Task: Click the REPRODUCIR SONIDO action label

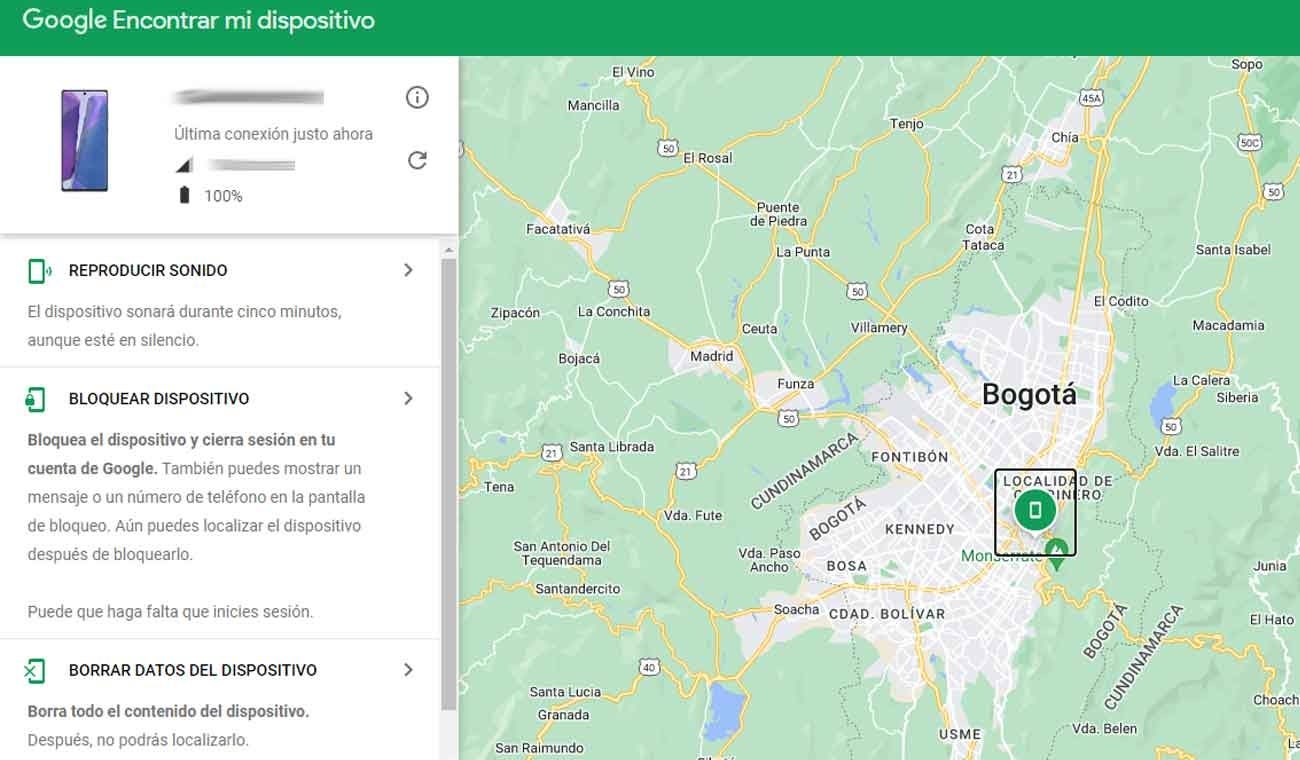Action: point(147,270)
